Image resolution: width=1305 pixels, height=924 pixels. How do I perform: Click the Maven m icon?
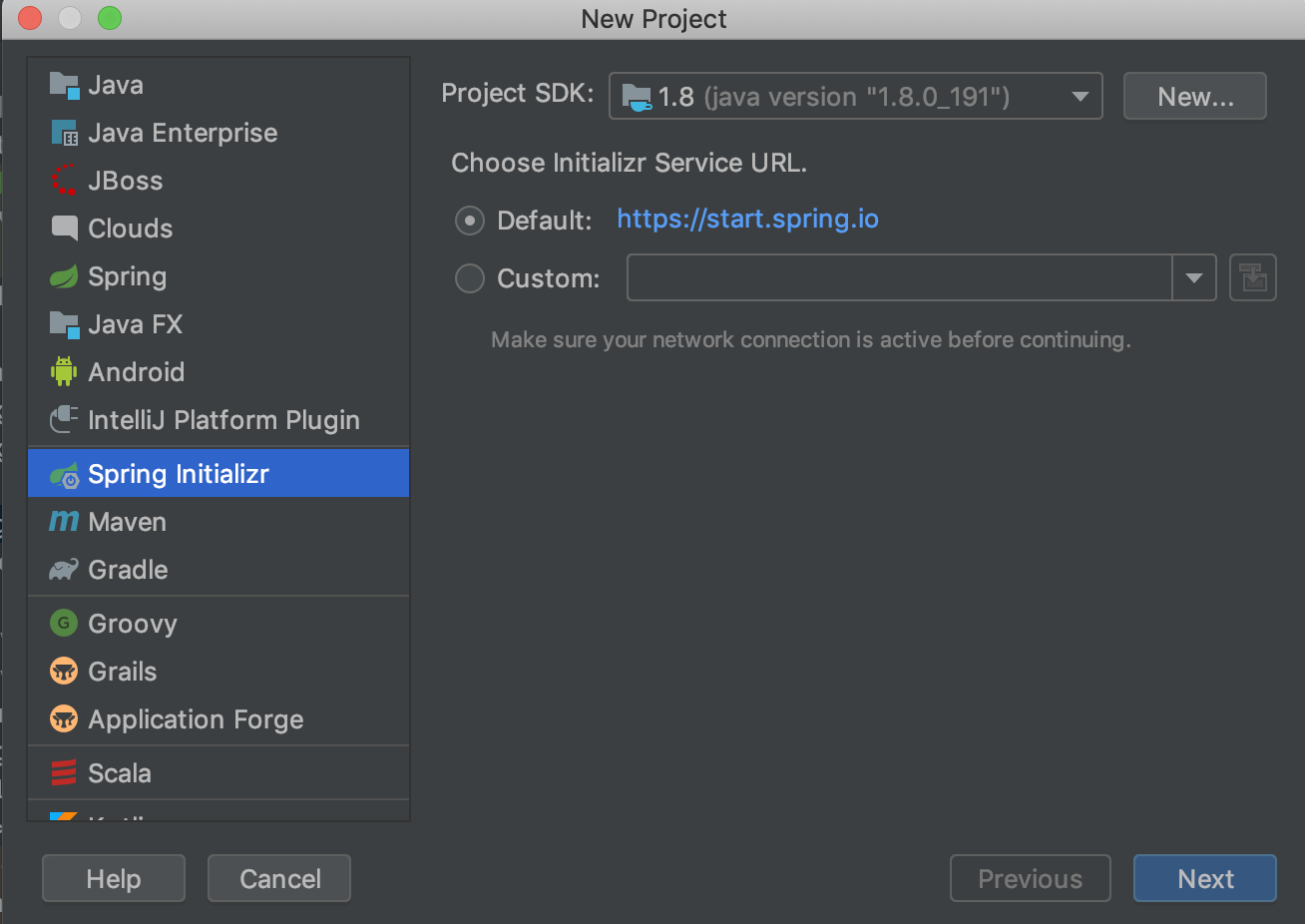coord(64,521)
